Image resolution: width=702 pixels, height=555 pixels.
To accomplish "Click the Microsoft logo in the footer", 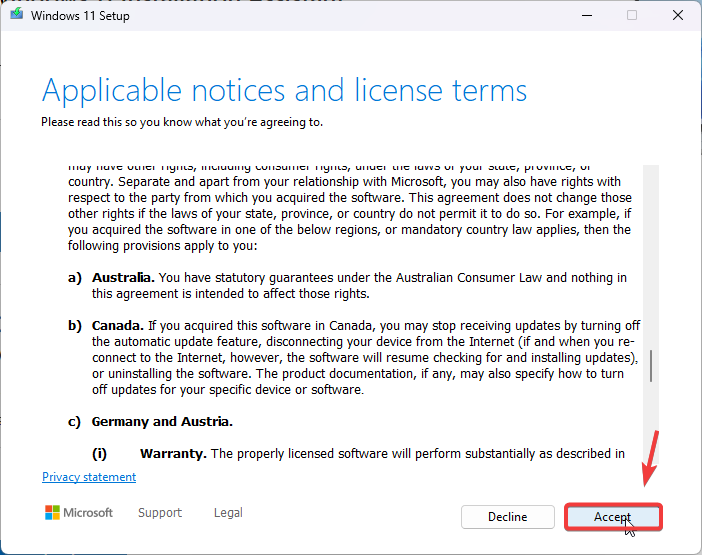I will pos(79,513).
